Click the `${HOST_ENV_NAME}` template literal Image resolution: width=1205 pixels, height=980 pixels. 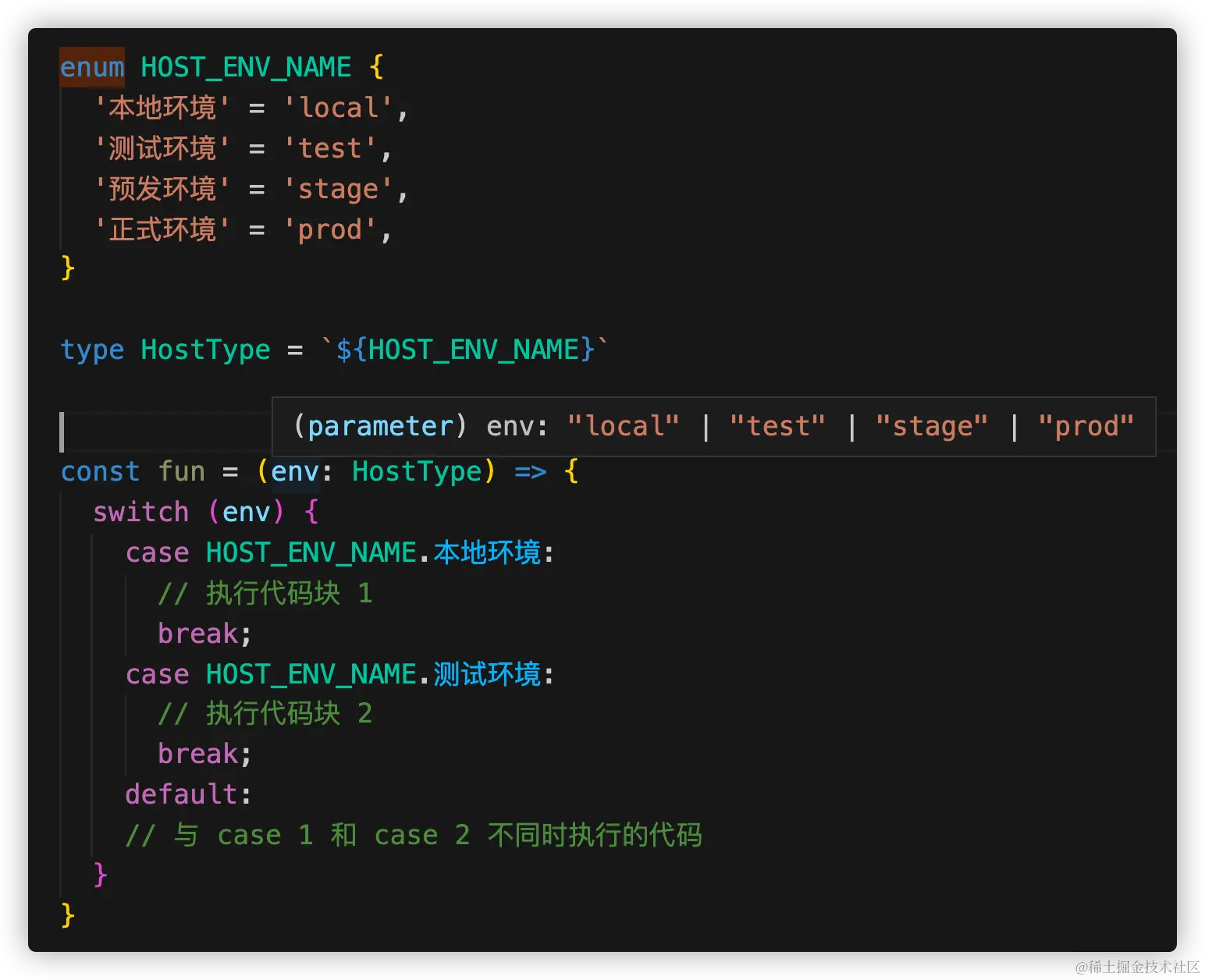[465, 350]
